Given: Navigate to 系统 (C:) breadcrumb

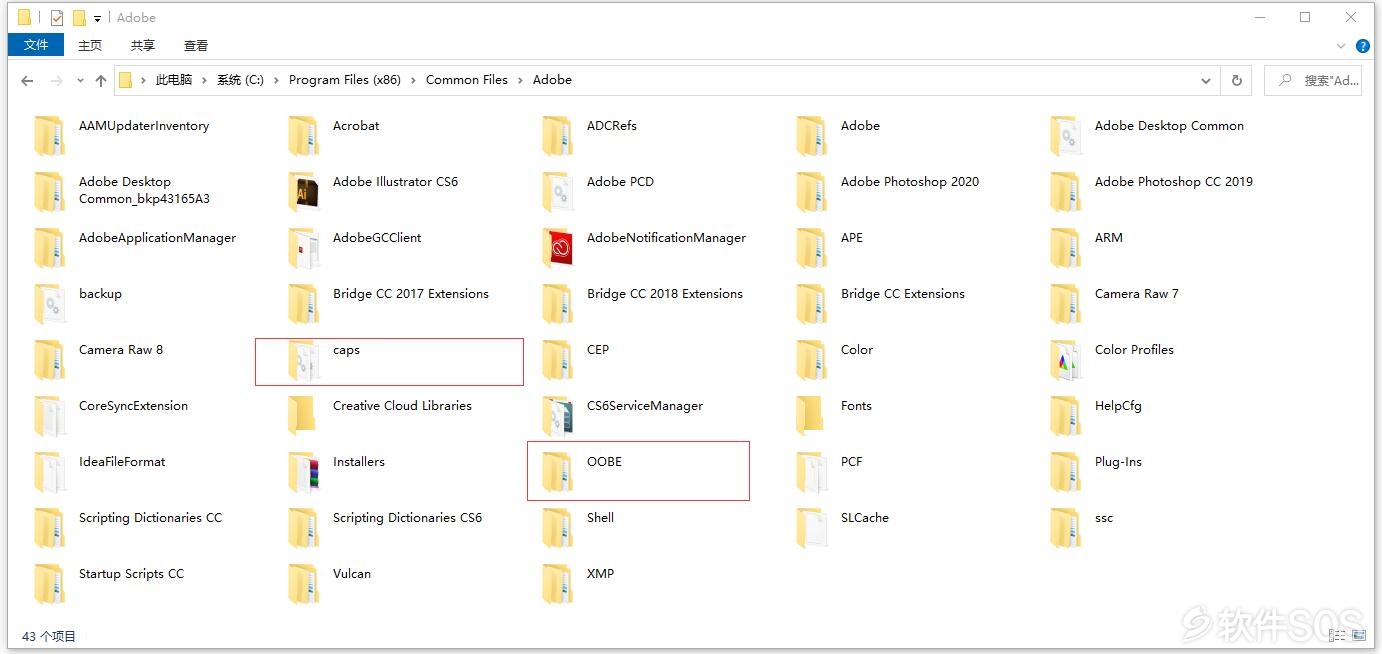Looking at the screenshot, I should point(240,80).
